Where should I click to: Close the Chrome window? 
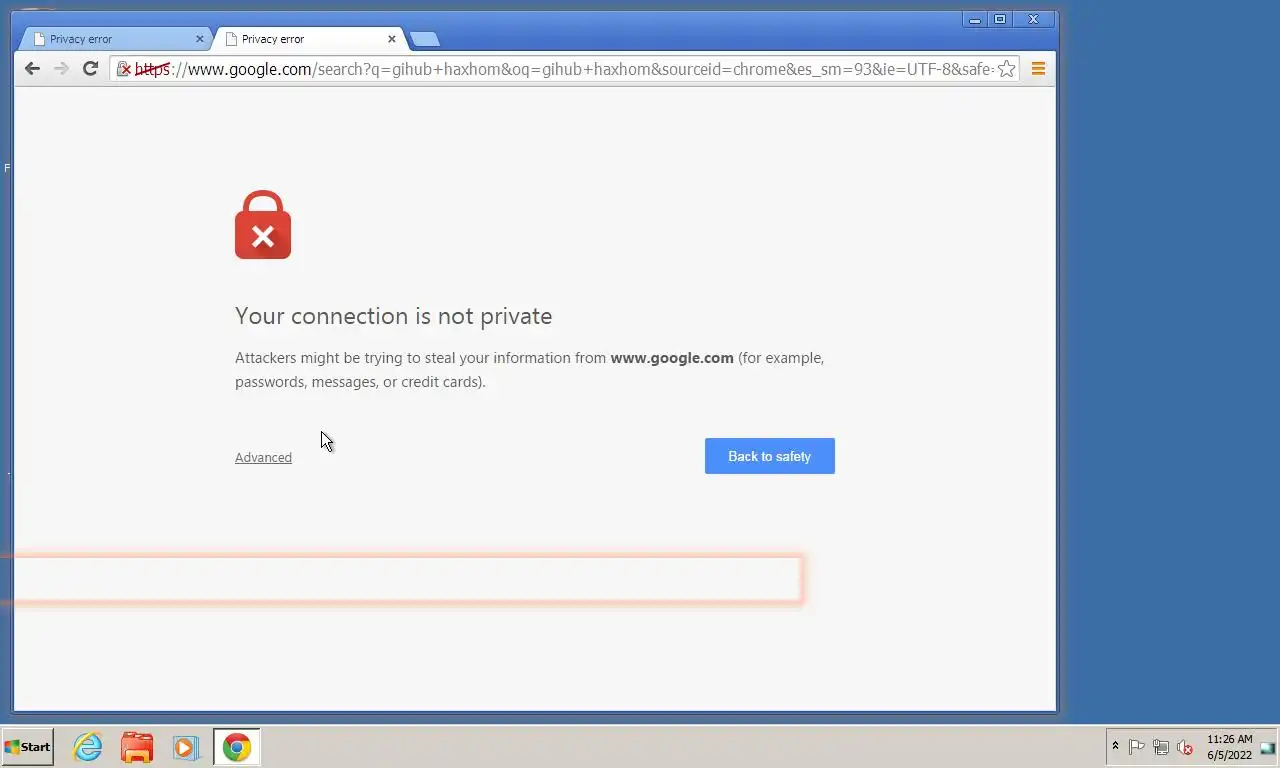coord(1034,19)
